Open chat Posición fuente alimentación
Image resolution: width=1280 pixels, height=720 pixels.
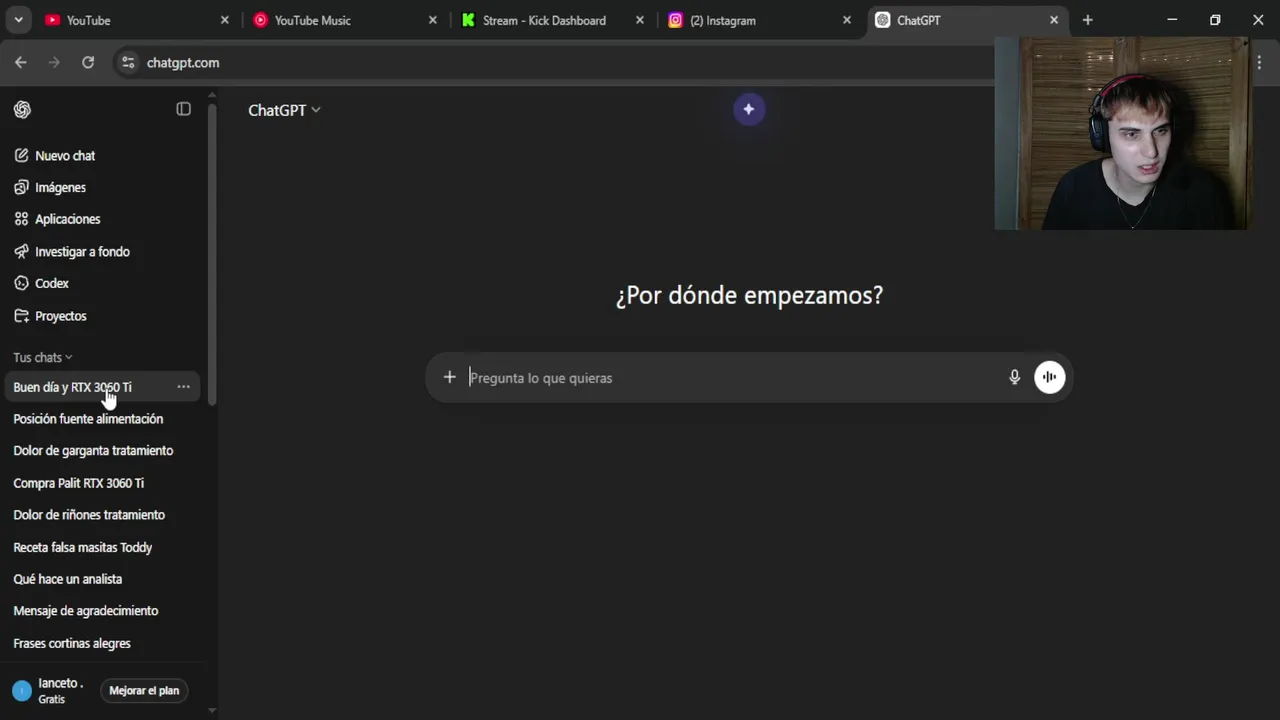(100, 419)
